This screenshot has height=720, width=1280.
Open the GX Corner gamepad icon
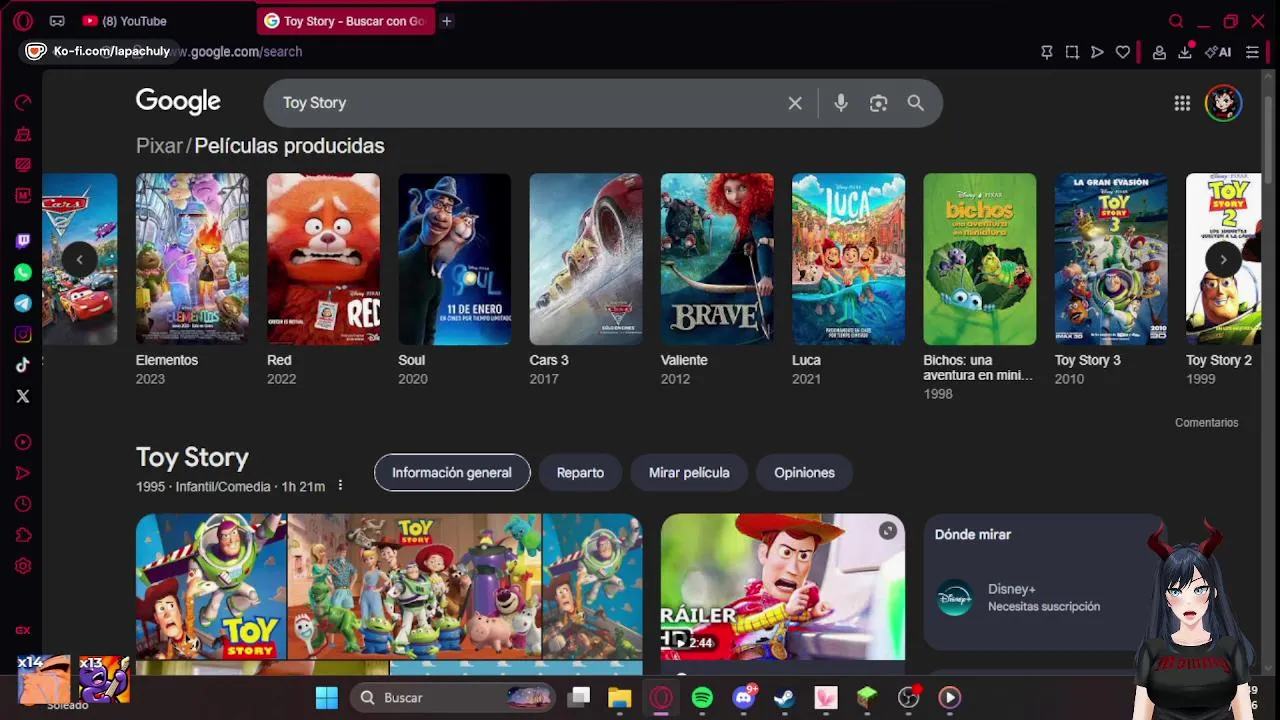(57, 21)
